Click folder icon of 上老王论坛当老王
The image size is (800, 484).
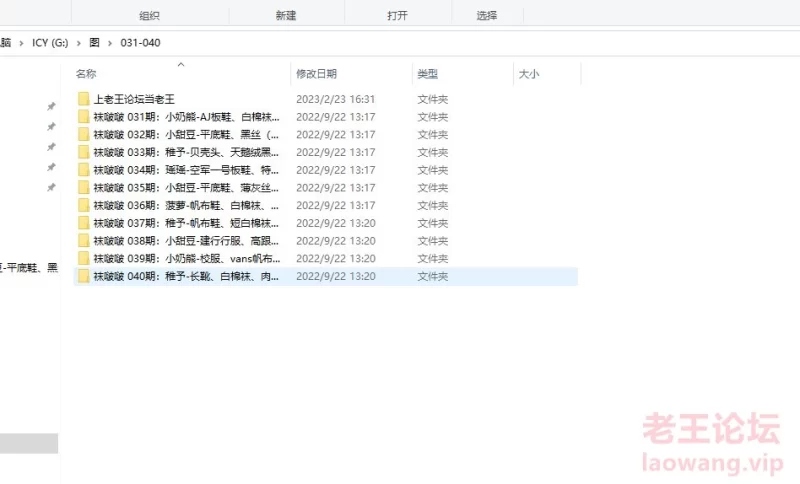pyautogui.click(x=84, y=99)
